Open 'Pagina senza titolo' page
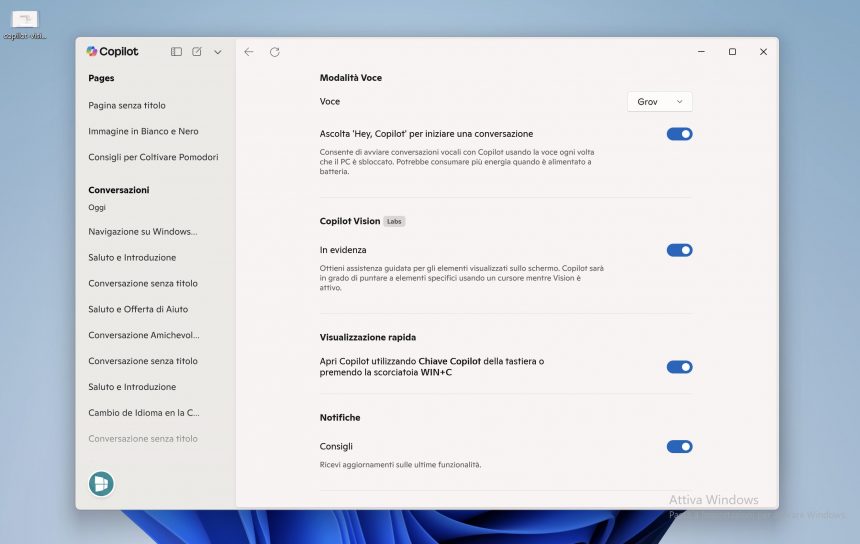 [127, 105]
